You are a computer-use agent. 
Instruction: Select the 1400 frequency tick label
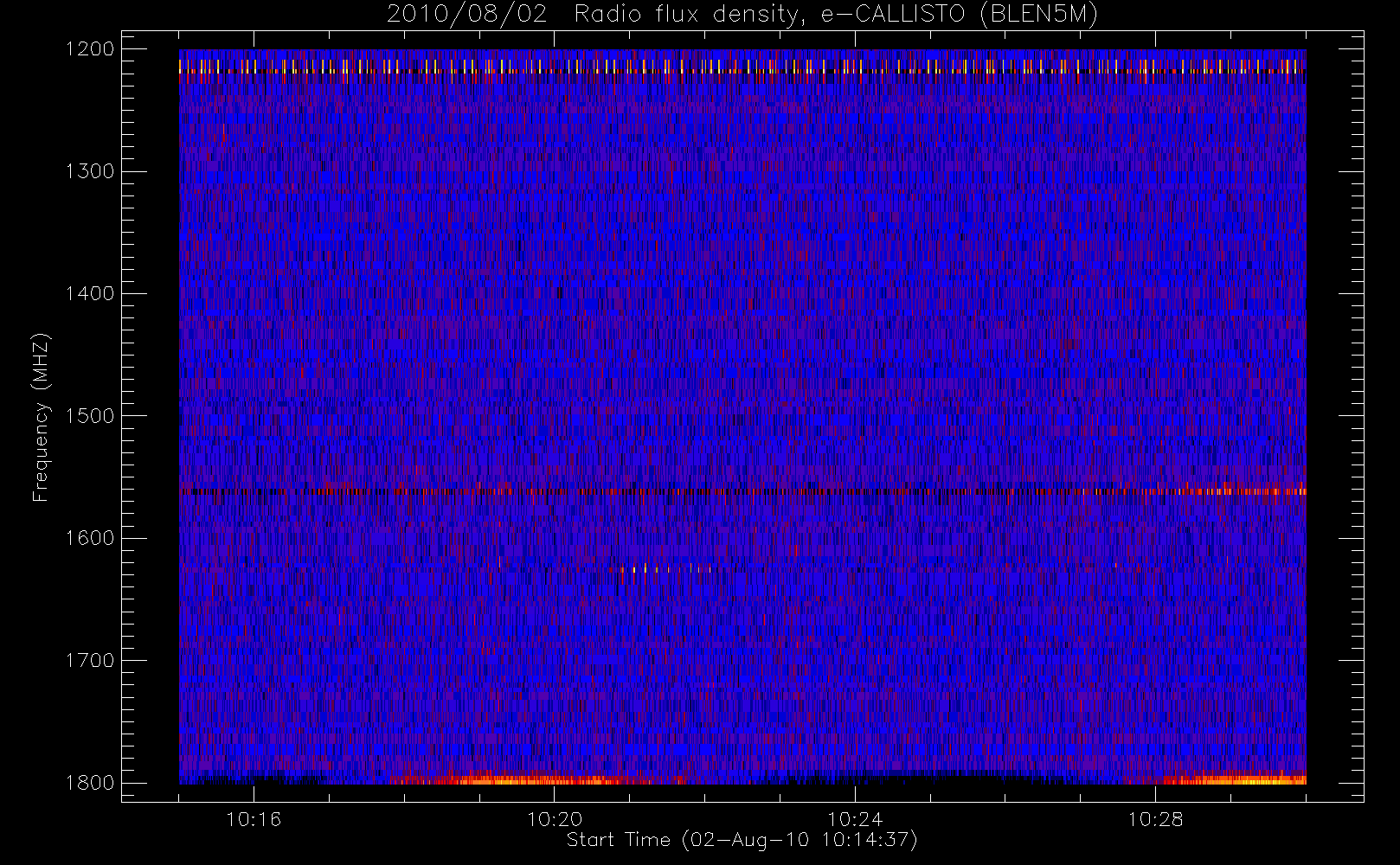pyautogui.click(x=90, y=293)
